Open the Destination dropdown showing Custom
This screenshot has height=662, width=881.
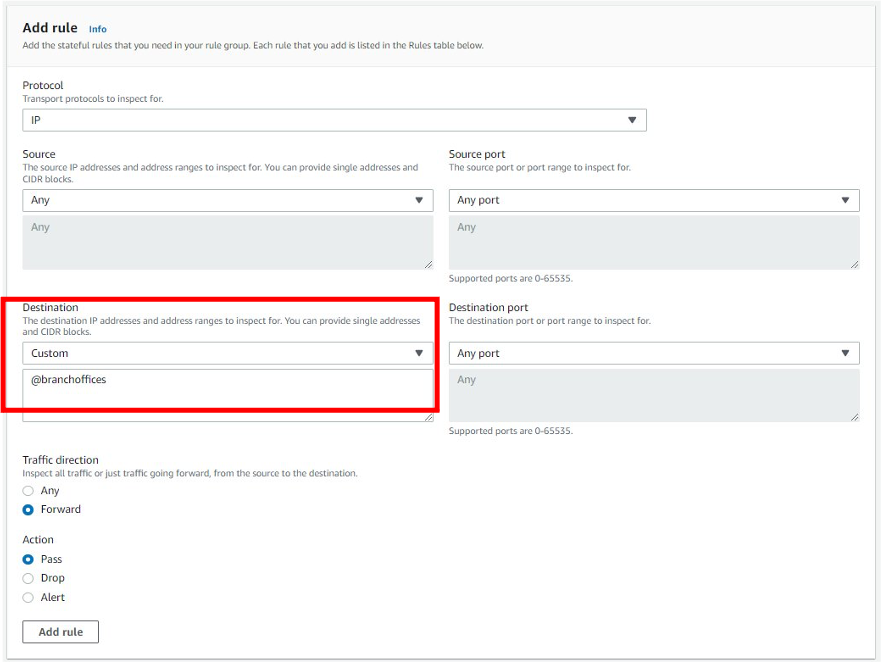click(x=230, y=353)
